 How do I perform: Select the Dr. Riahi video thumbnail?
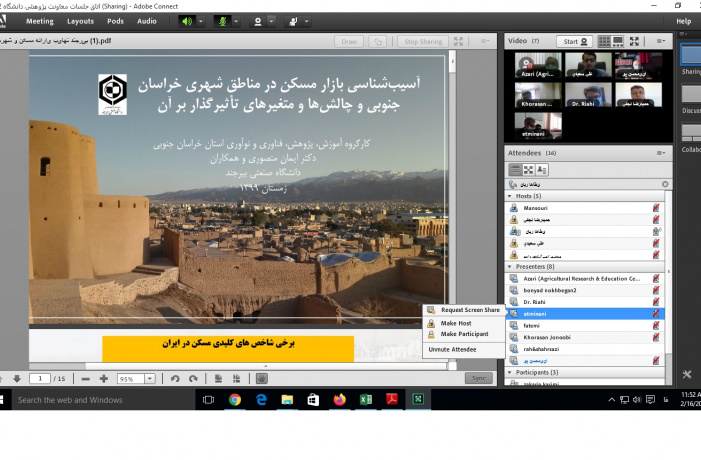click(x=588, y=95)
